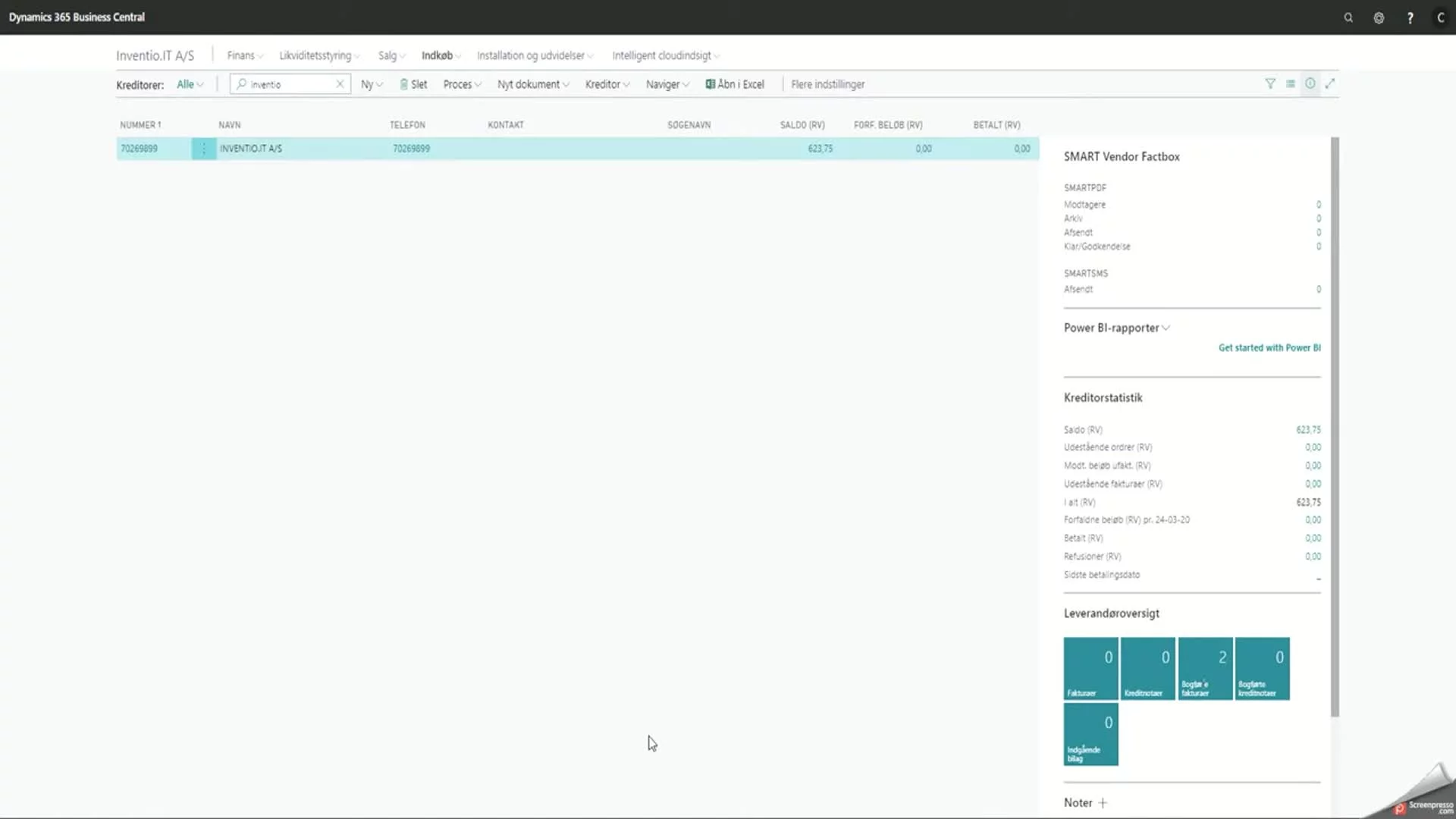Click in the search input field
The height and width of the screenshot is (819, 1456).
click(x=291, y=84)
